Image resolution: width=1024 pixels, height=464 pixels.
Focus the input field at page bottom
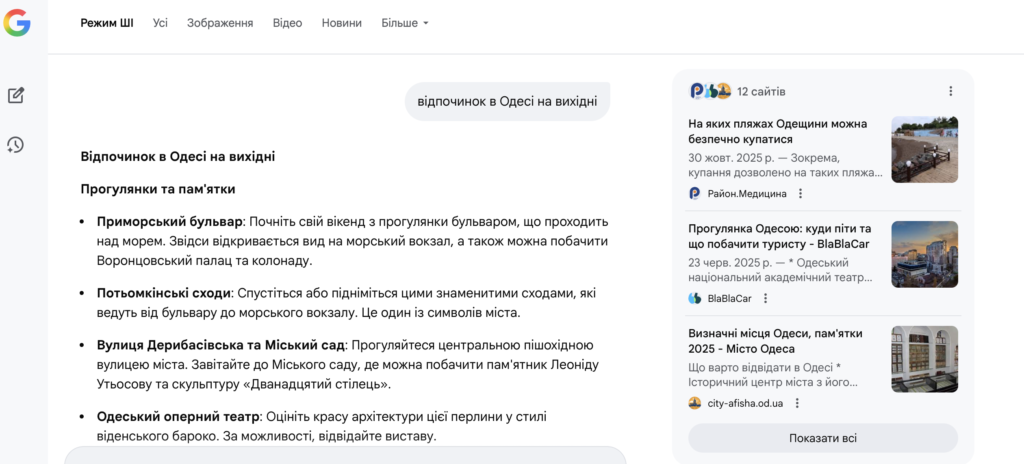click(x=345, y=456)
